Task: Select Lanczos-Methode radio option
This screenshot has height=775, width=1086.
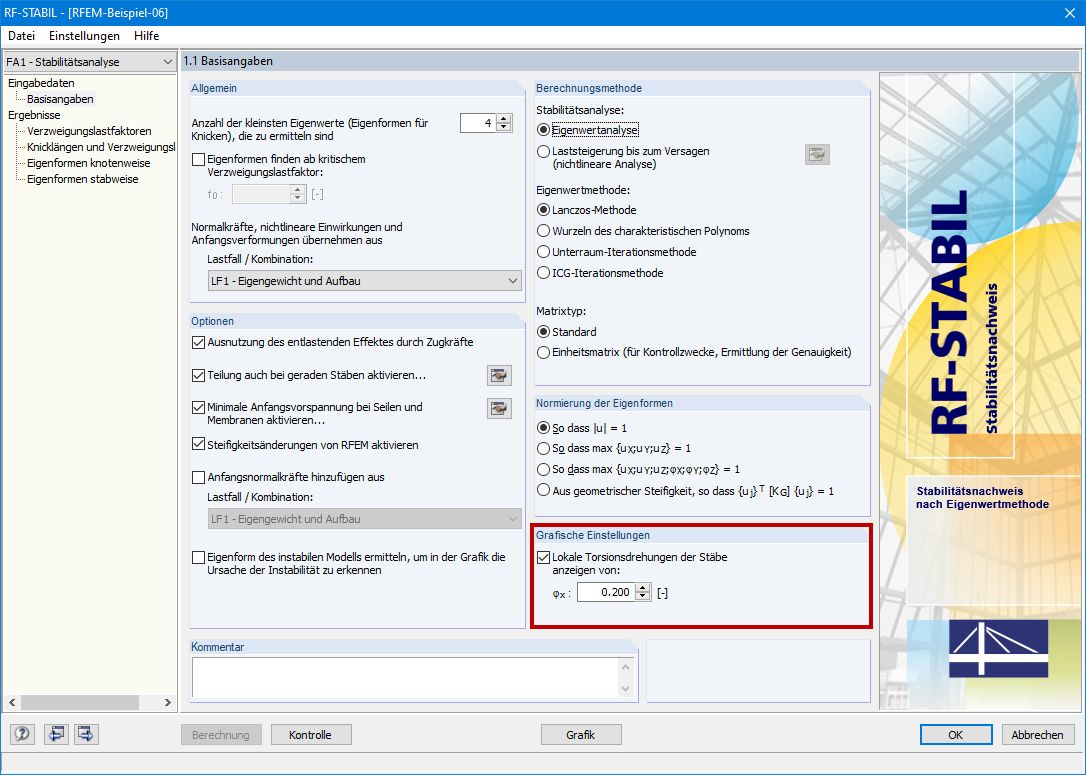Action: pos(544,210)
